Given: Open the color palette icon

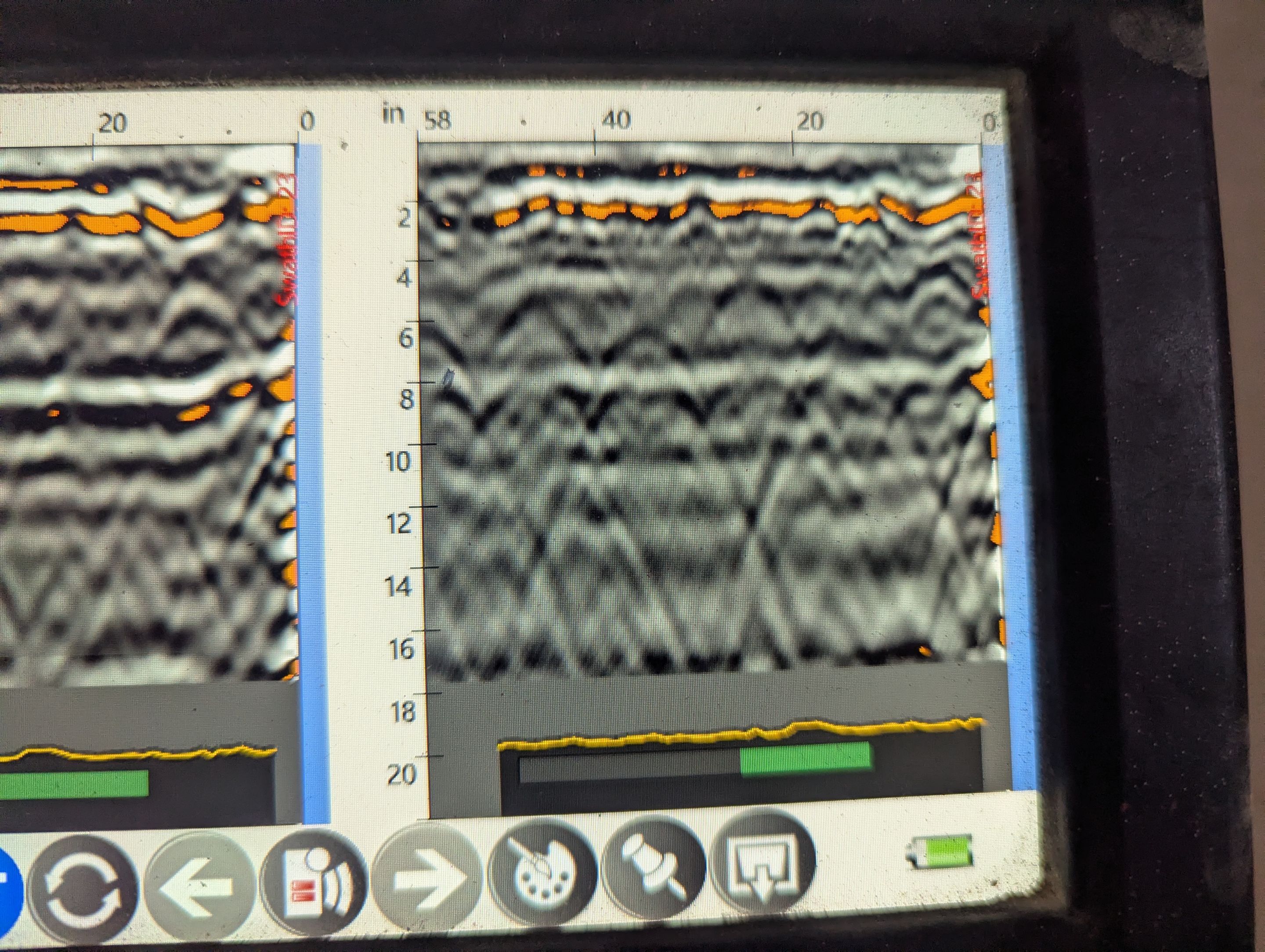Looking at the screenshot, I should (544, 872).
